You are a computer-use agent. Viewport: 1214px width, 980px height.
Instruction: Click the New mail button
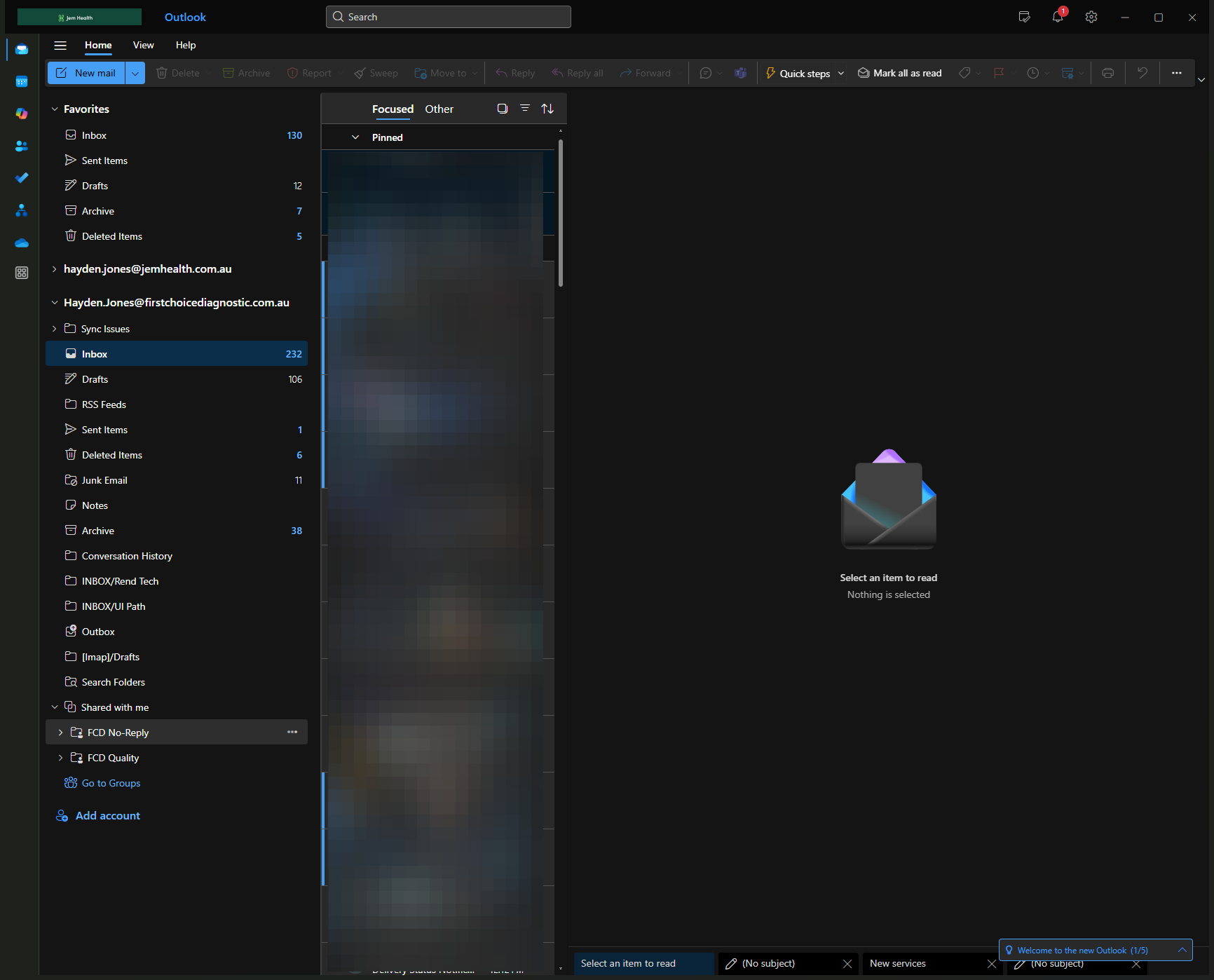tap(86, 73)
